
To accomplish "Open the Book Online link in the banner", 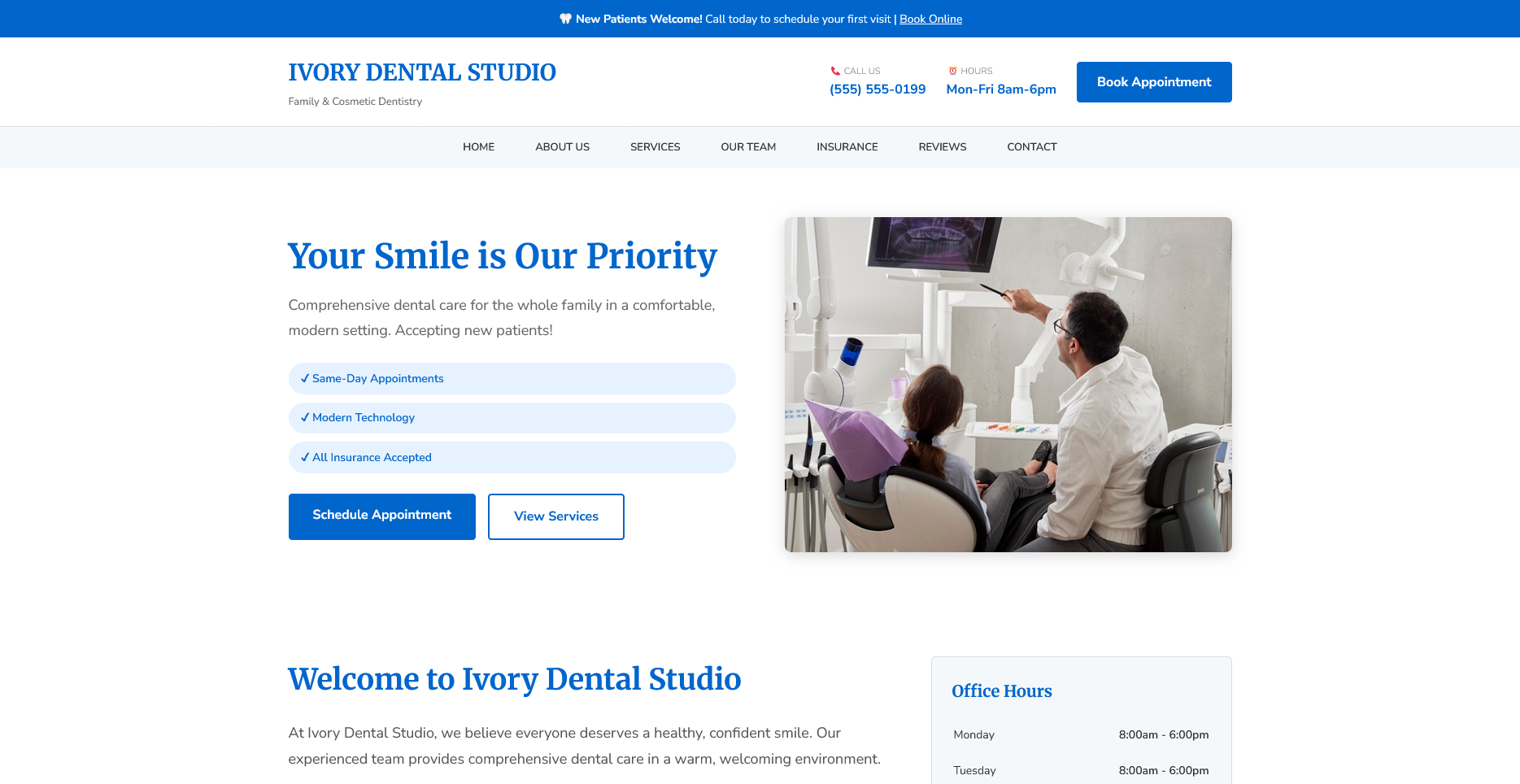I will [x=930, y=19].
